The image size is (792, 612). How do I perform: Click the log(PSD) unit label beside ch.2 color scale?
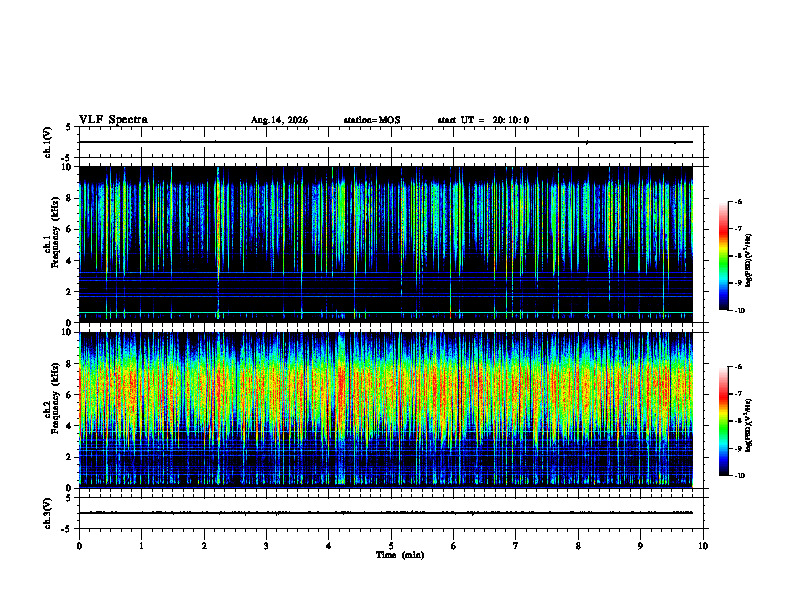click(x=749, y=425)
